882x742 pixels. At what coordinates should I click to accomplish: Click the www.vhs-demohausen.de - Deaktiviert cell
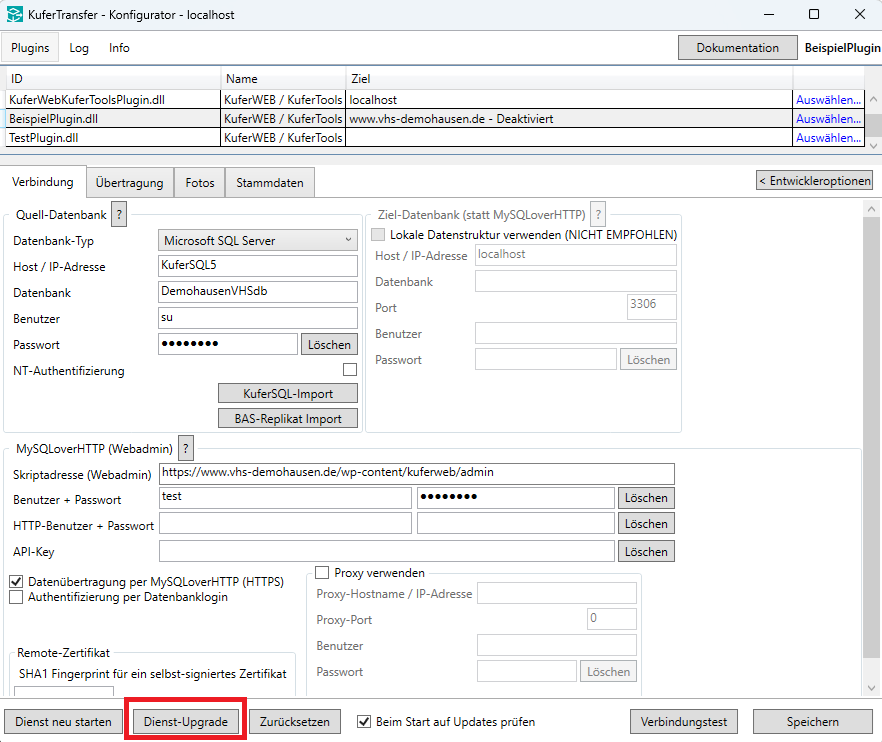click(x=569, y=119)
